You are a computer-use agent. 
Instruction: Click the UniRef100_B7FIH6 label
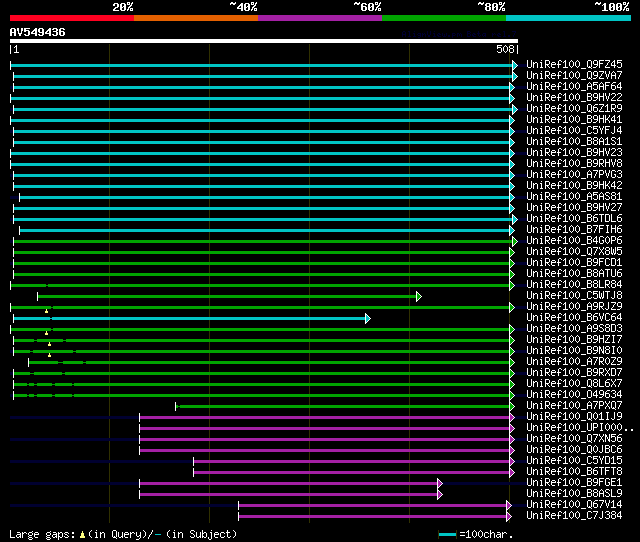pos(574,230)
